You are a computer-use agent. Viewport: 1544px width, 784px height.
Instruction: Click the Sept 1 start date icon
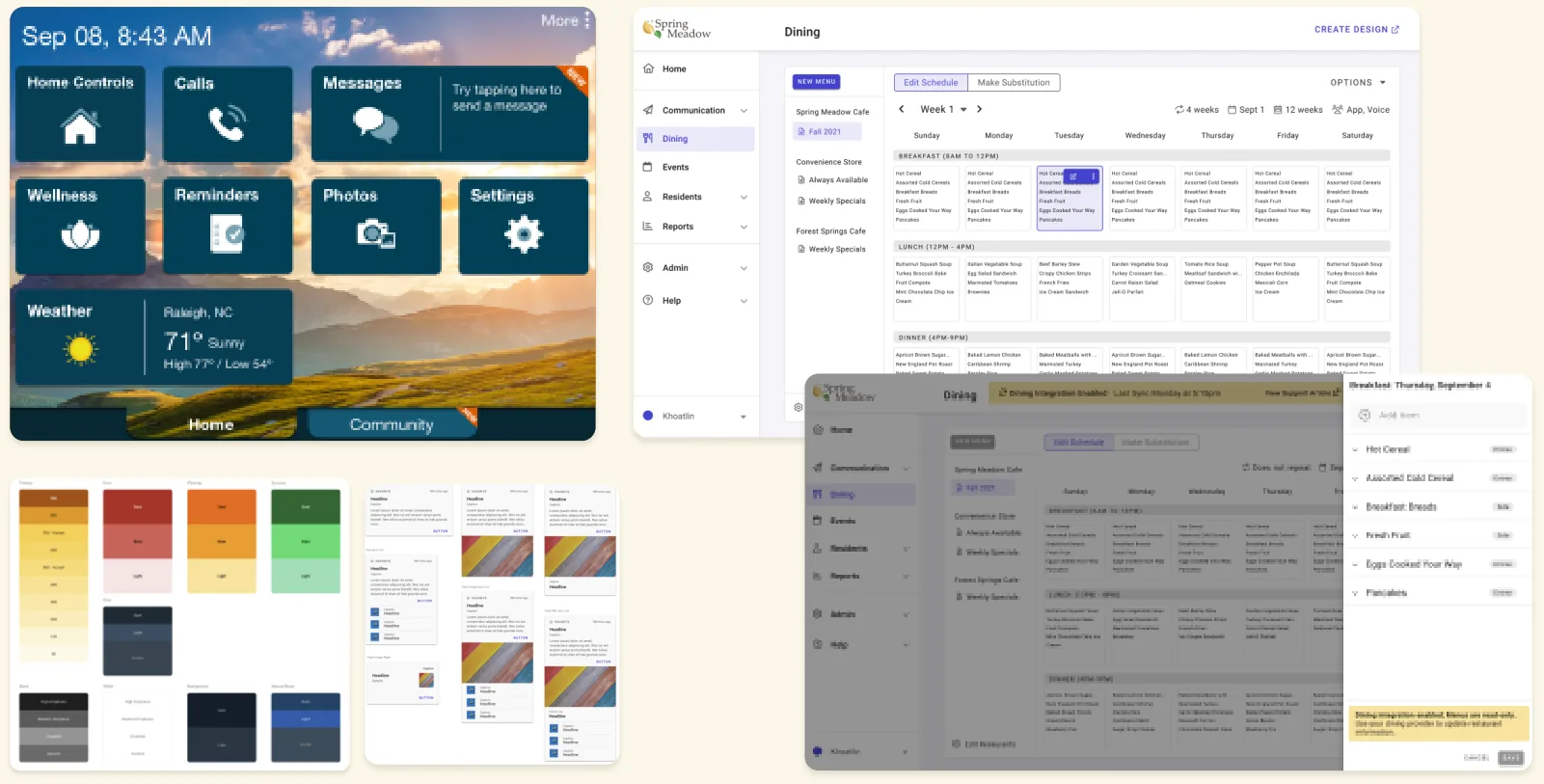[x=1232, y=110]
